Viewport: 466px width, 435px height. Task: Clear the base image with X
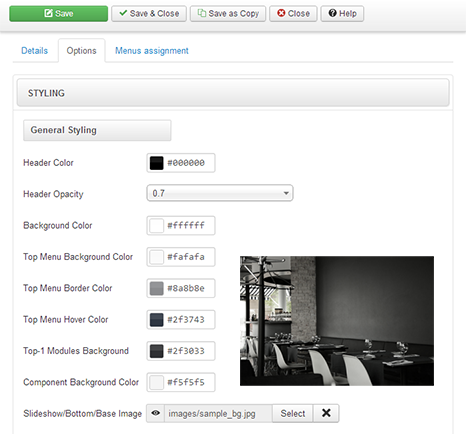(x=326, y=413)
